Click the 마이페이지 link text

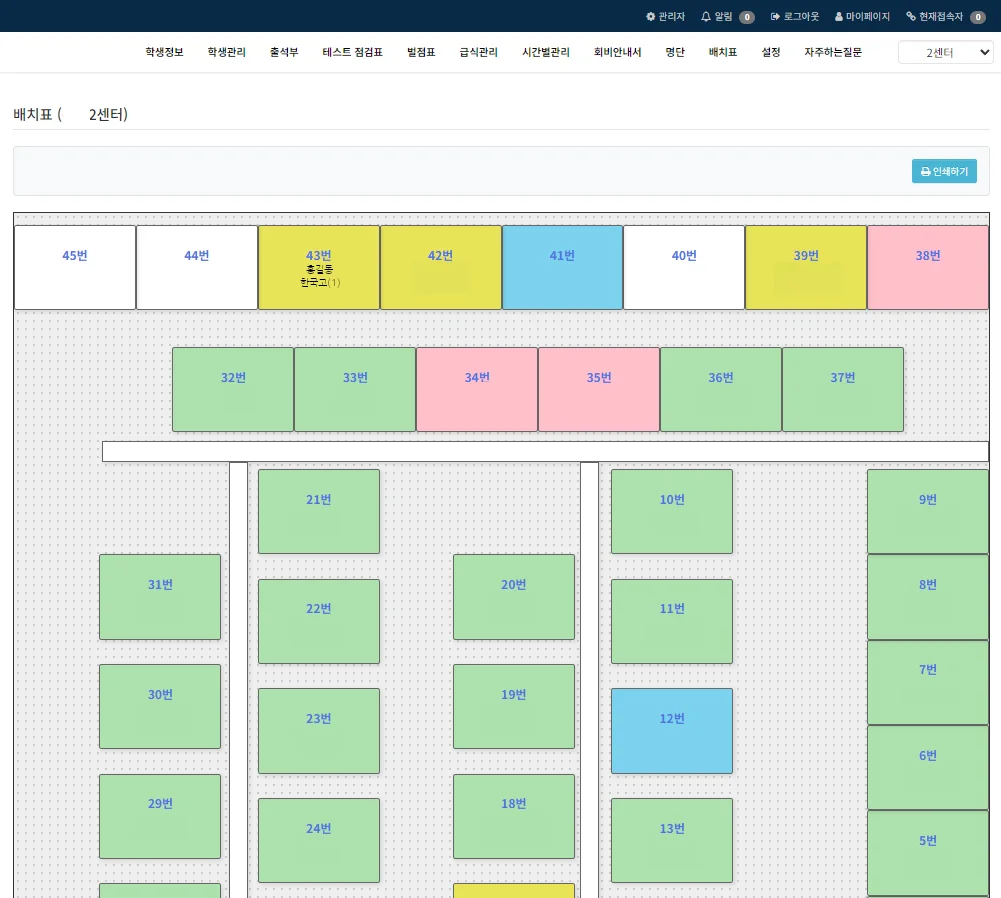coord(868,17)
